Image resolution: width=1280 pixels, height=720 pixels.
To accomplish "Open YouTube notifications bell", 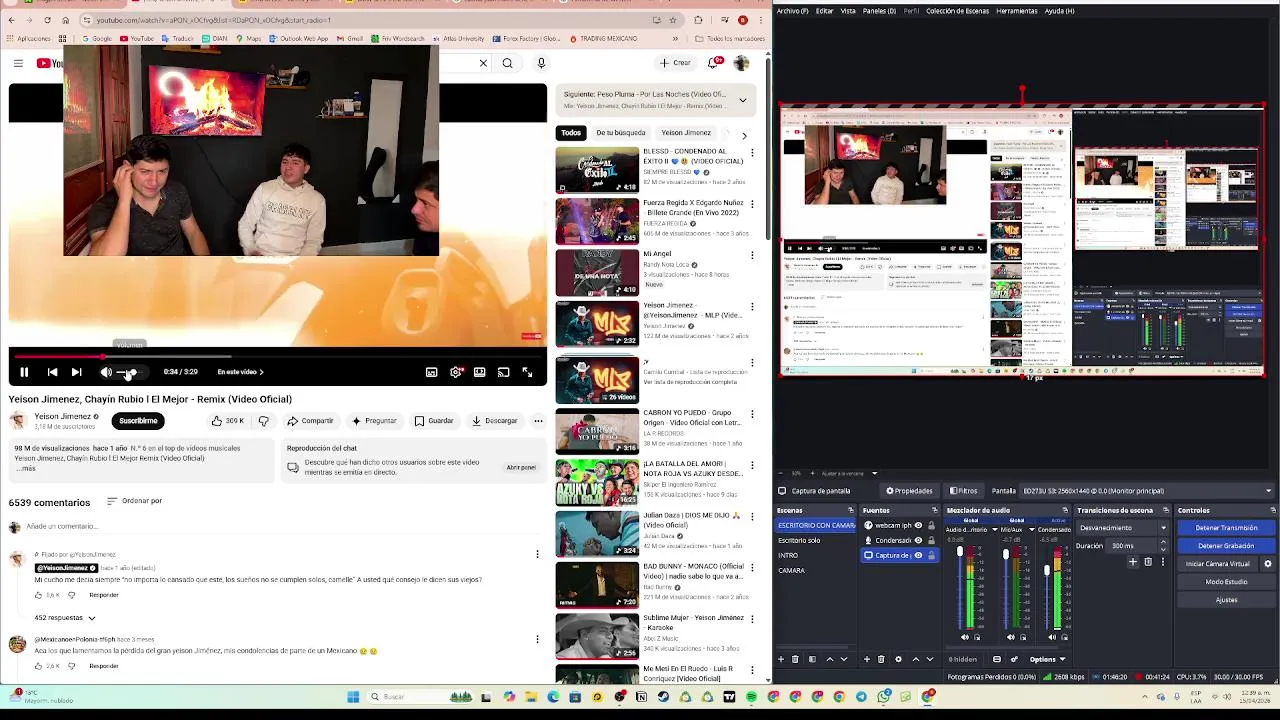I will (714, 63).
